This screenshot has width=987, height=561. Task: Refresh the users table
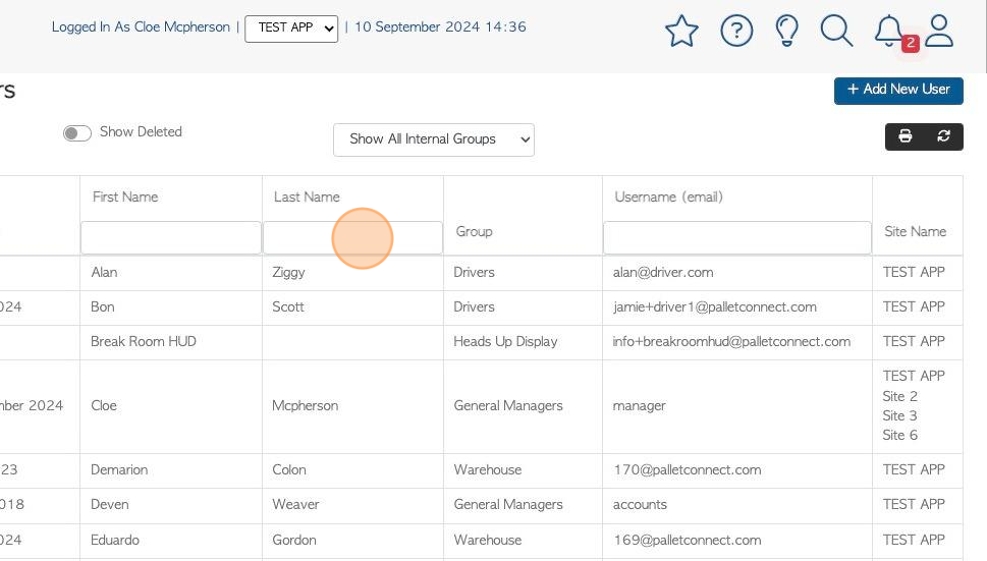943,136
